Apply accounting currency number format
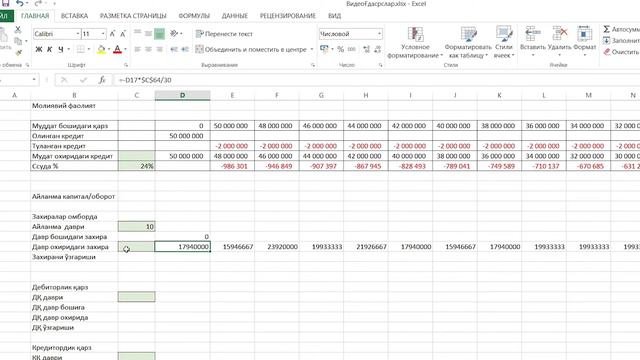Screen dimensions: 640x360 pyautogui.click(x=324, y=49)
